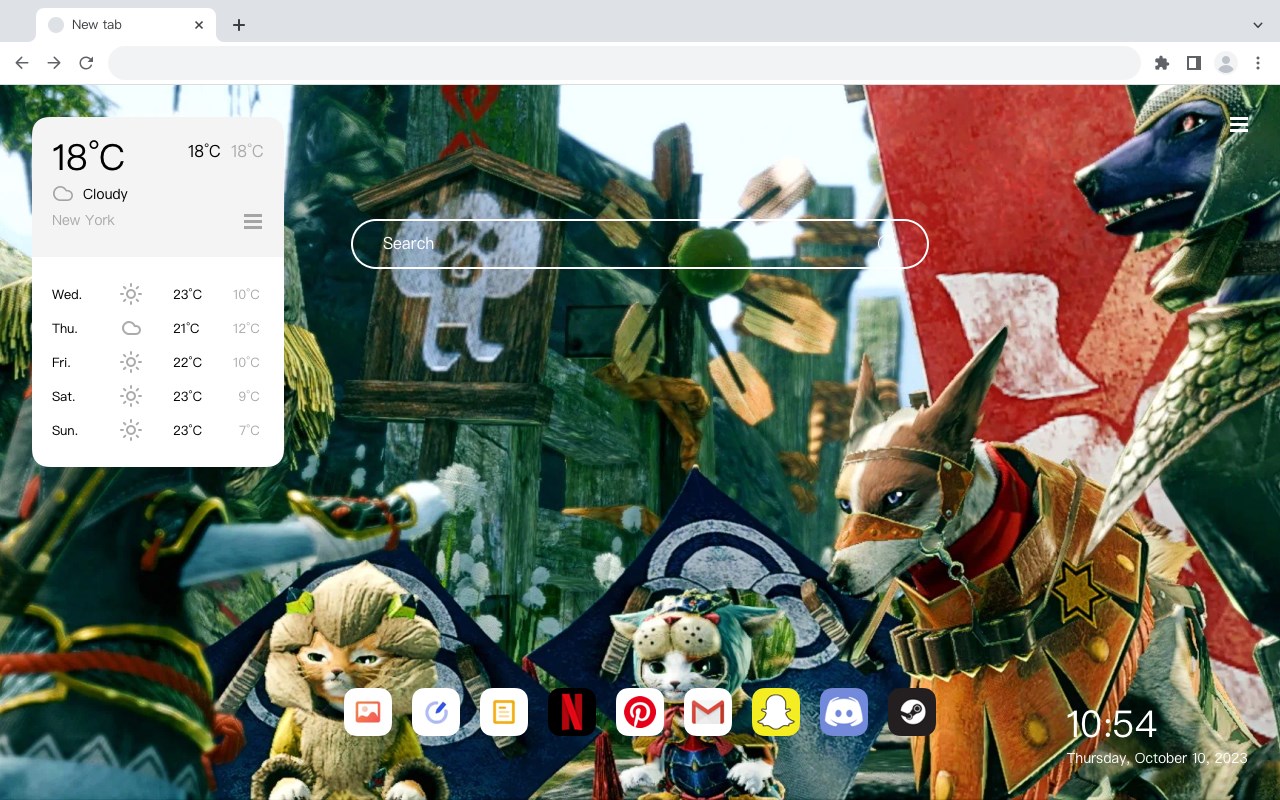Select the Thu. forecast row
This screenshot has height=800, width=1280.
coord(158,328)
